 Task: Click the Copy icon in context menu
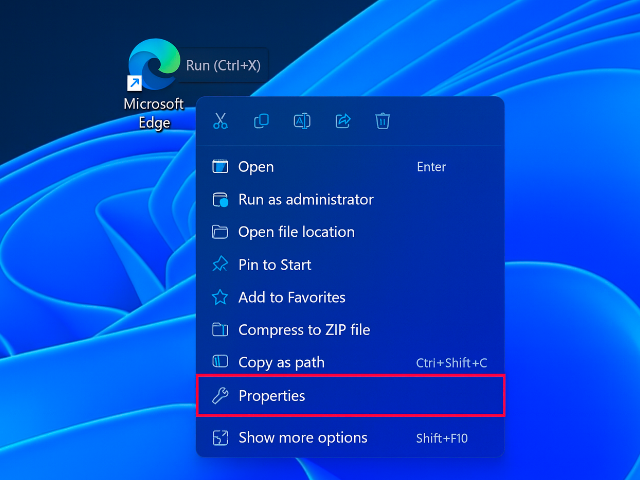point(261,121)
